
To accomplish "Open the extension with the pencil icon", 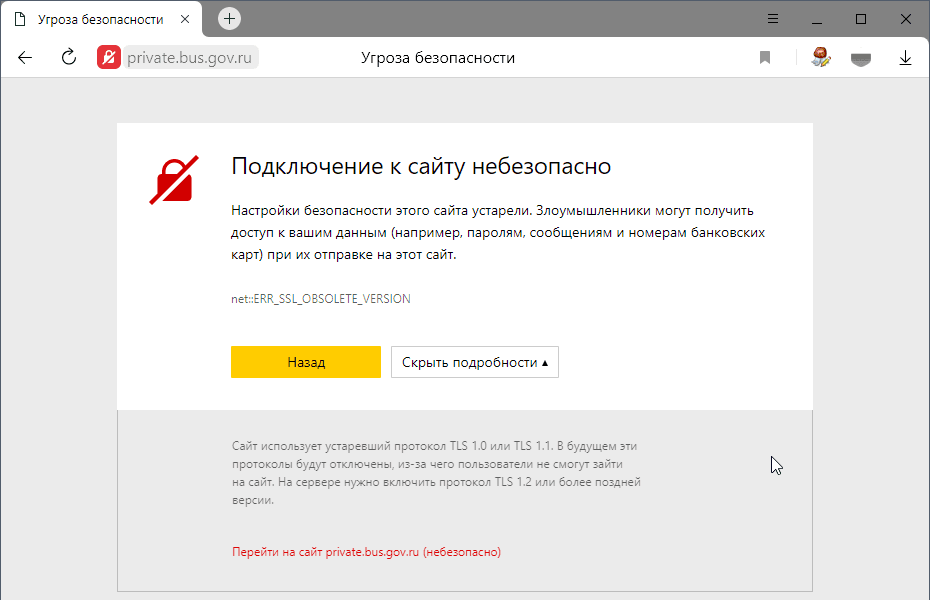I will (x=821, y=57).
